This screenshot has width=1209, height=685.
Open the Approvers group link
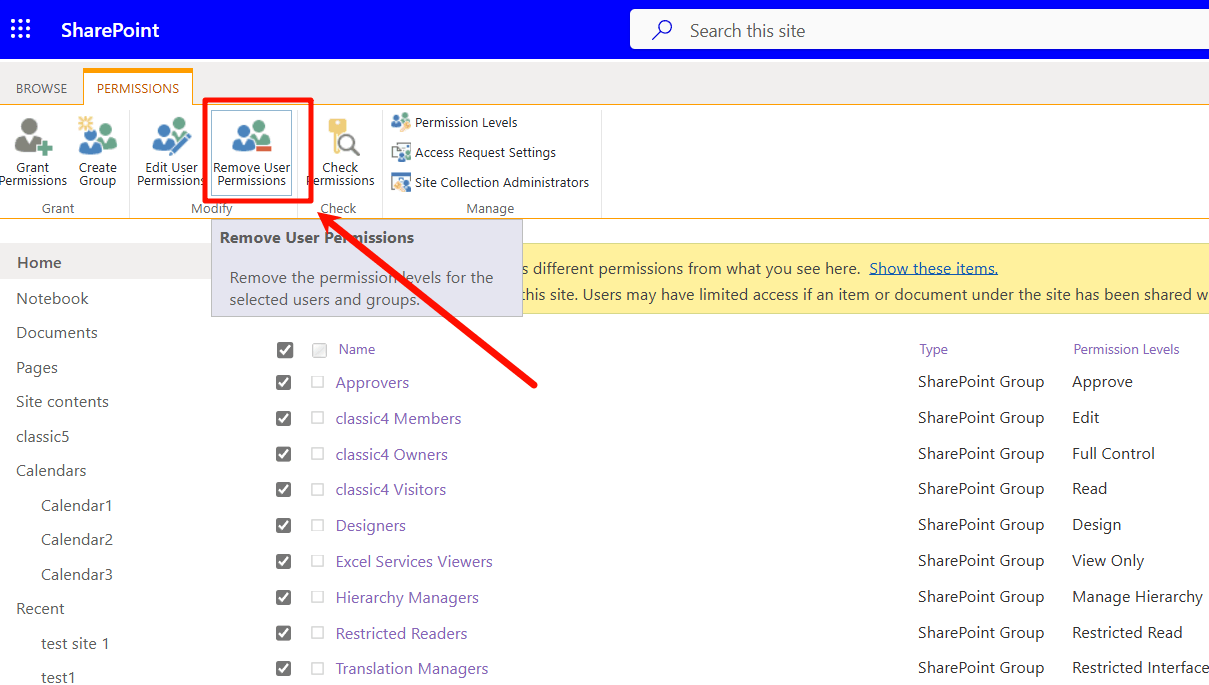[372, 383]
